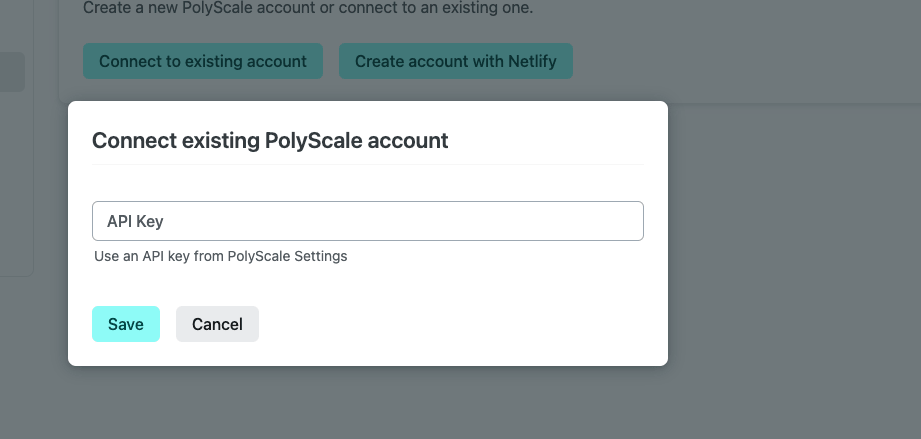
Task: Cancel the PolyScale connection dialog
Action: tap(217, 324)
